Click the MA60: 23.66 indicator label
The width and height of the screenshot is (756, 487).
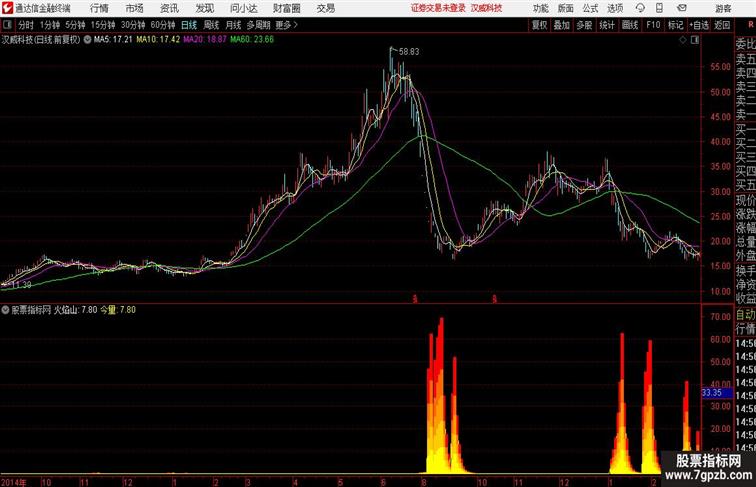coord(252,40)
